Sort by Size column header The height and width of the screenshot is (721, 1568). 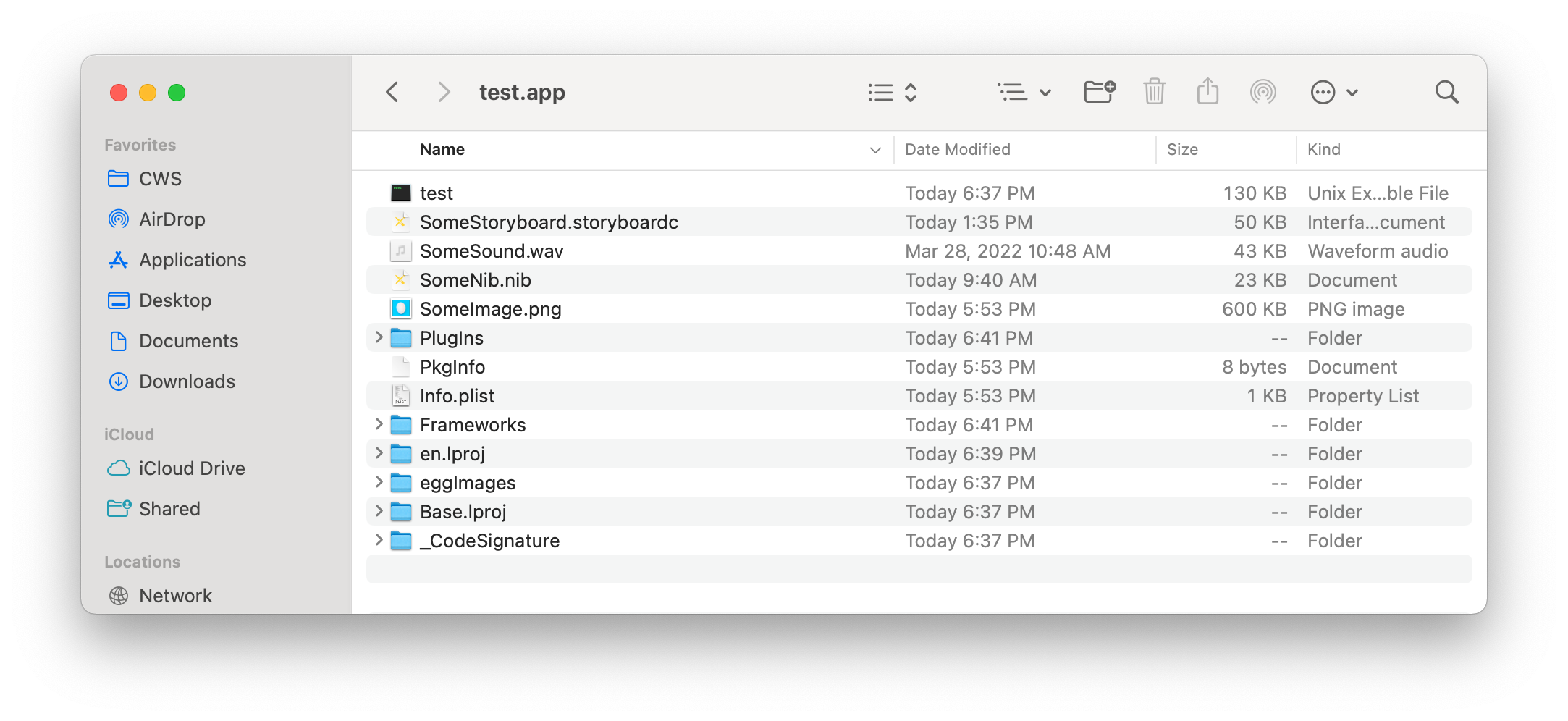coord(1181,149)
